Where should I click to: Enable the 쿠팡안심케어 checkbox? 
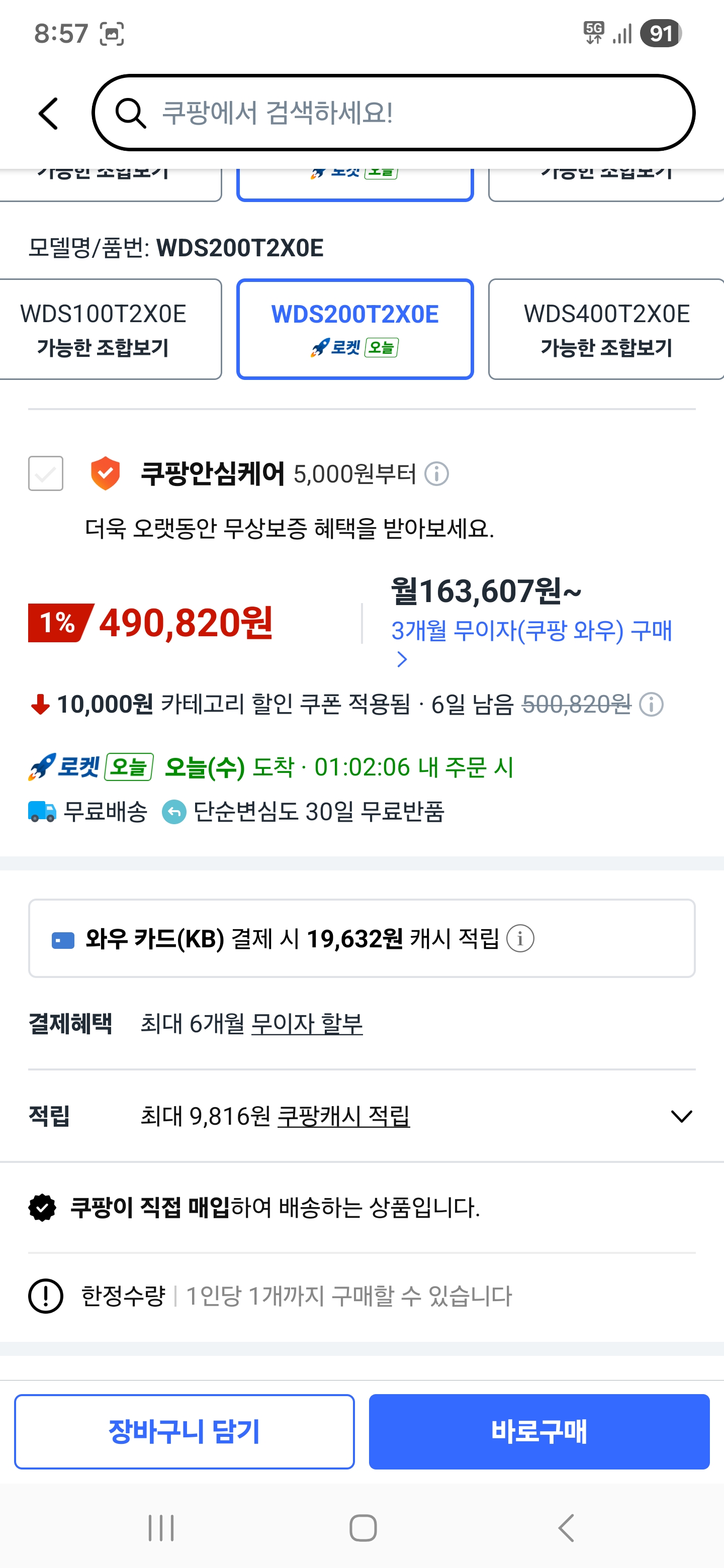point(46,473)
